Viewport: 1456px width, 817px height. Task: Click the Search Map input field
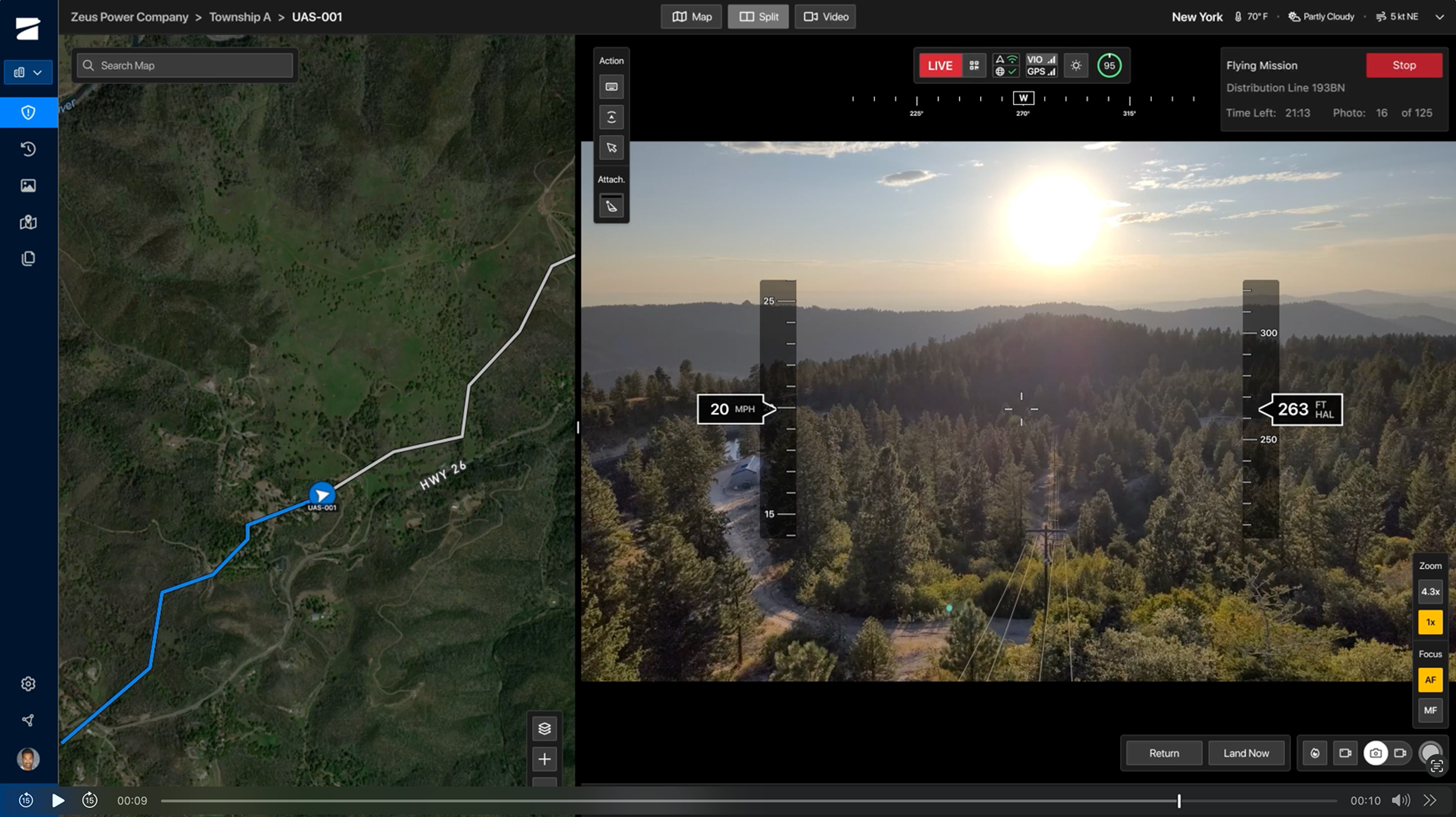click(192, 66)
